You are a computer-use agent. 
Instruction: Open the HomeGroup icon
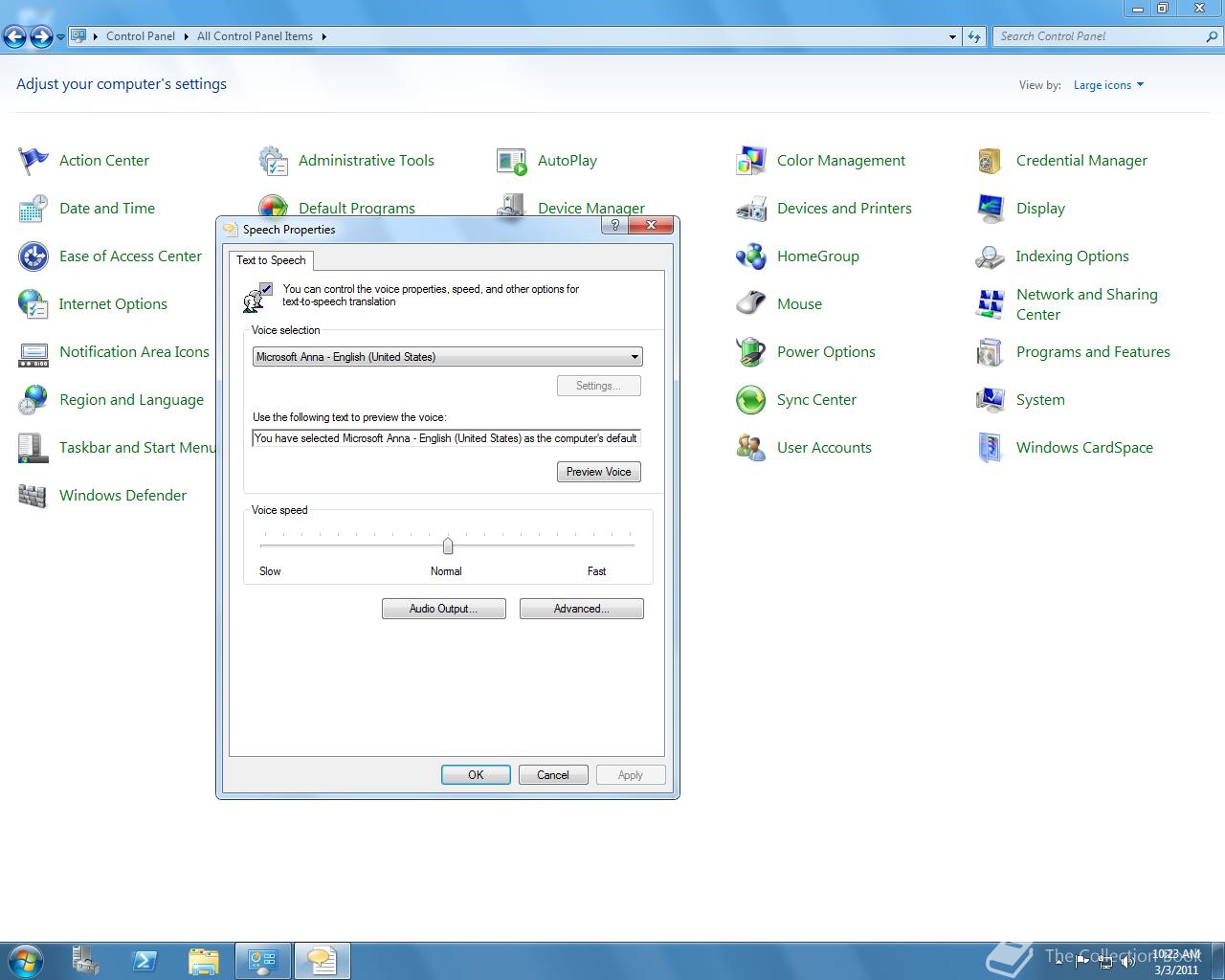(751, 256)
